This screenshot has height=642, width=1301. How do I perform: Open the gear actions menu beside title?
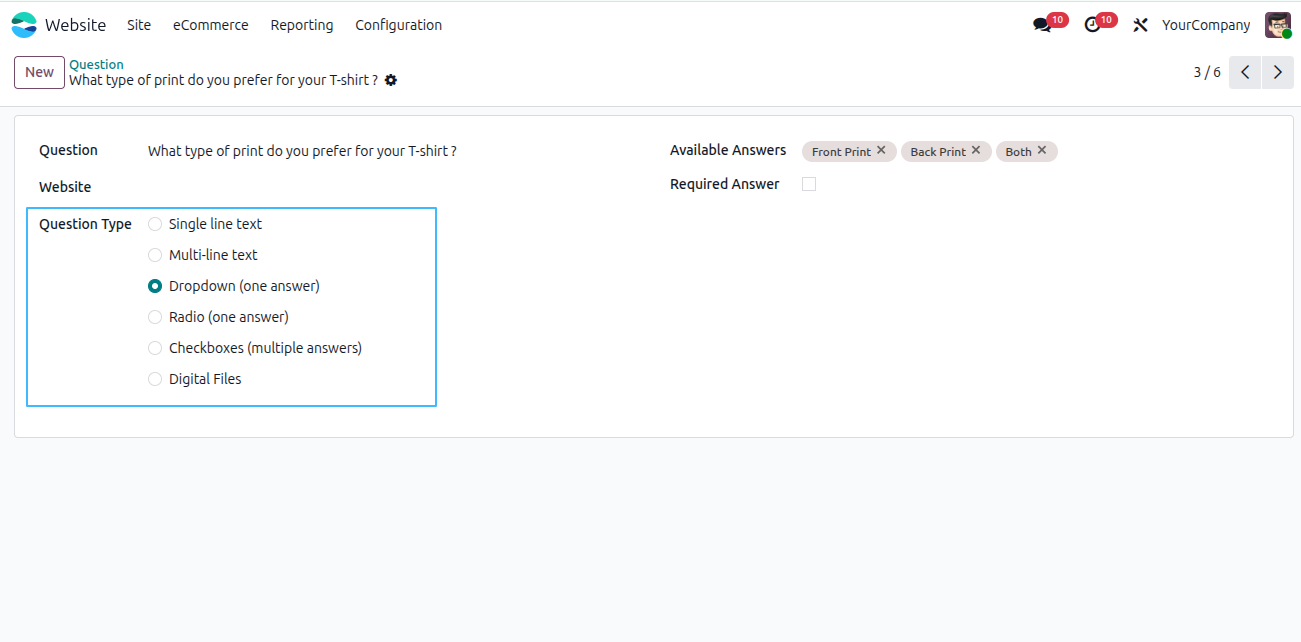[x=391, y=80]
